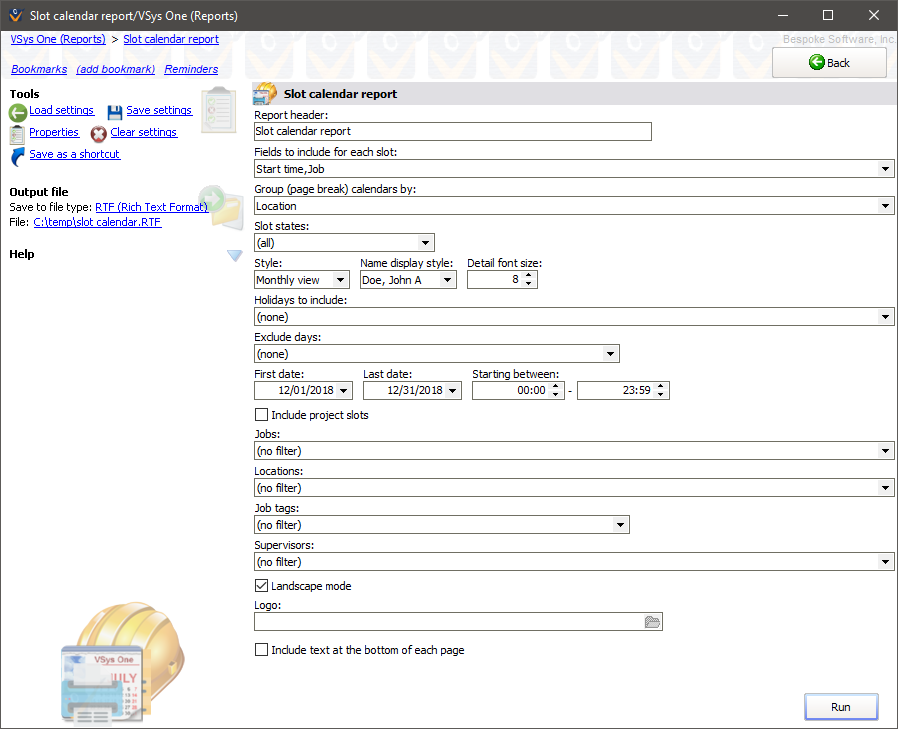Check Include text at the bottom of each page

tap(261, 649)
